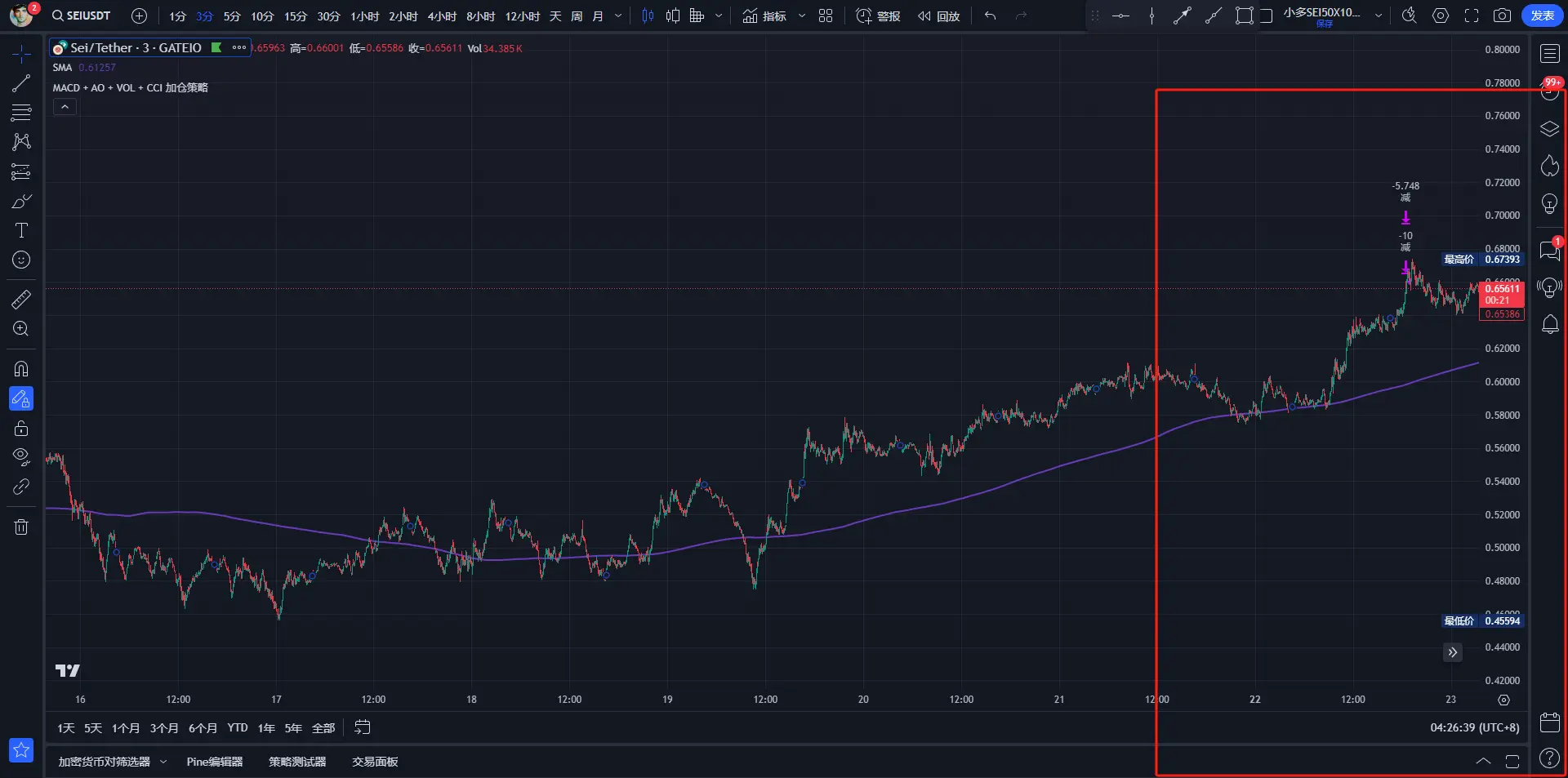Switch to the Pine编辑器 tab
The width and height of the screenshot is (1568, 778).
(x=215, y=762)
